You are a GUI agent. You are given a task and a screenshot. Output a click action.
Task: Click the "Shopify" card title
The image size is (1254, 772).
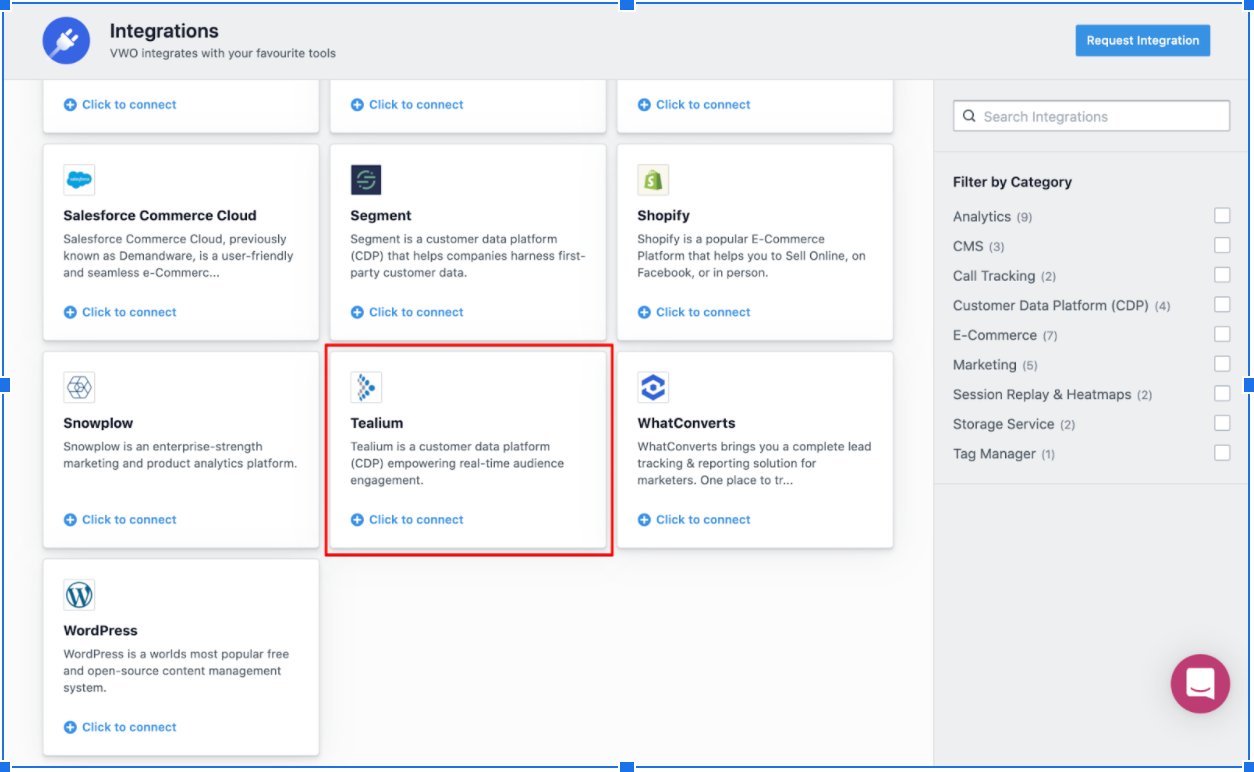point(664,216)
